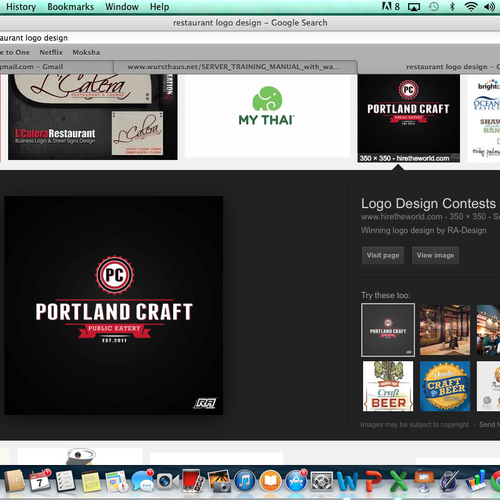500x500 pixels.
Task: Select the Craft Beer bottle cap thumbnail
Action: click(445, 386)
